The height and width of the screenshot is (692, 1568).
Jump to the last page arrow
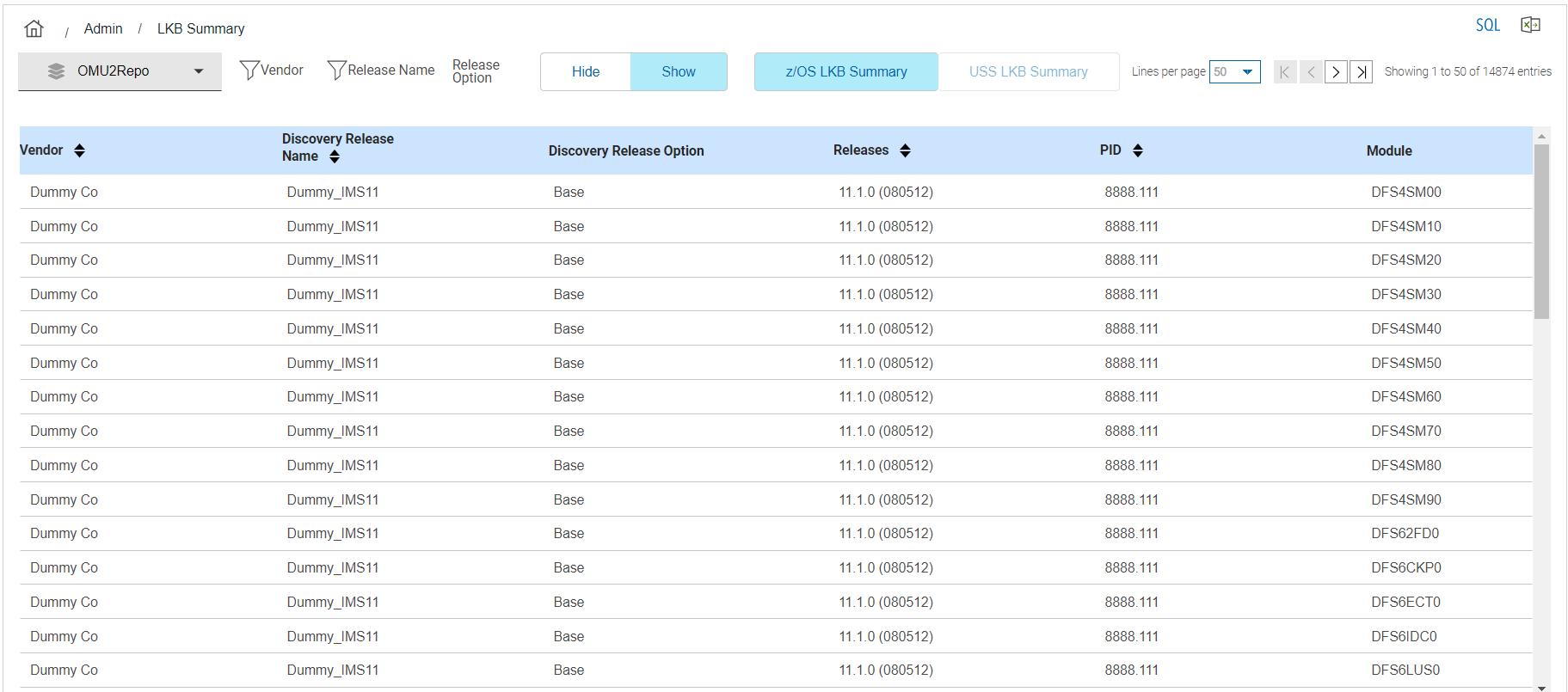pyautogui.click(x=1361, y=72)
